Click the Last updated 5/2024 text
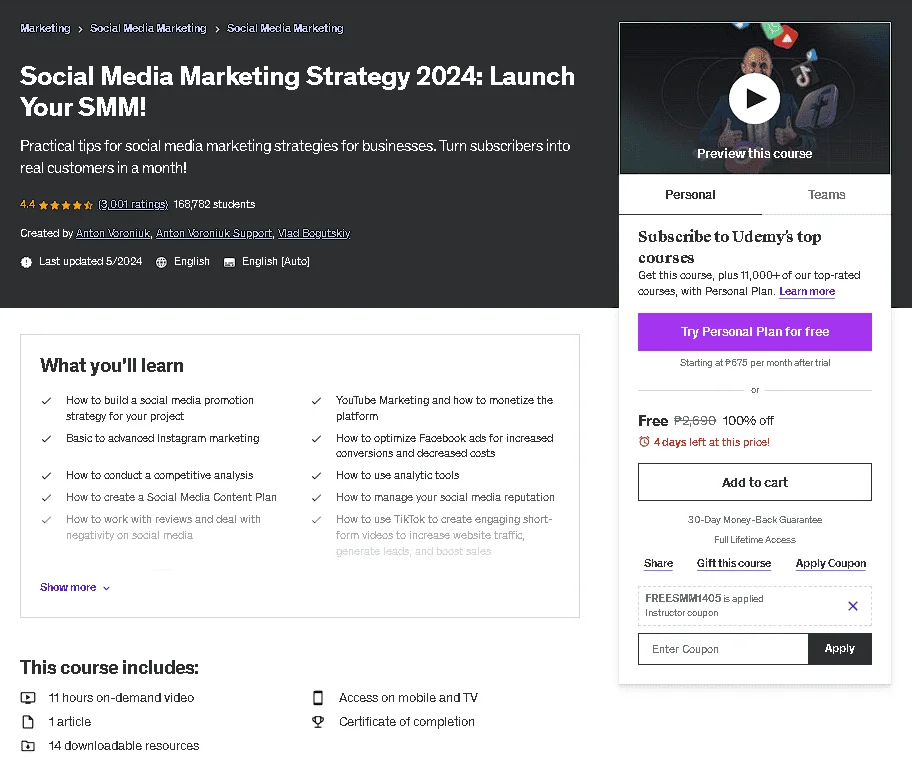The height and width of the screenshot is (782, 912). [x=90, y=261]
